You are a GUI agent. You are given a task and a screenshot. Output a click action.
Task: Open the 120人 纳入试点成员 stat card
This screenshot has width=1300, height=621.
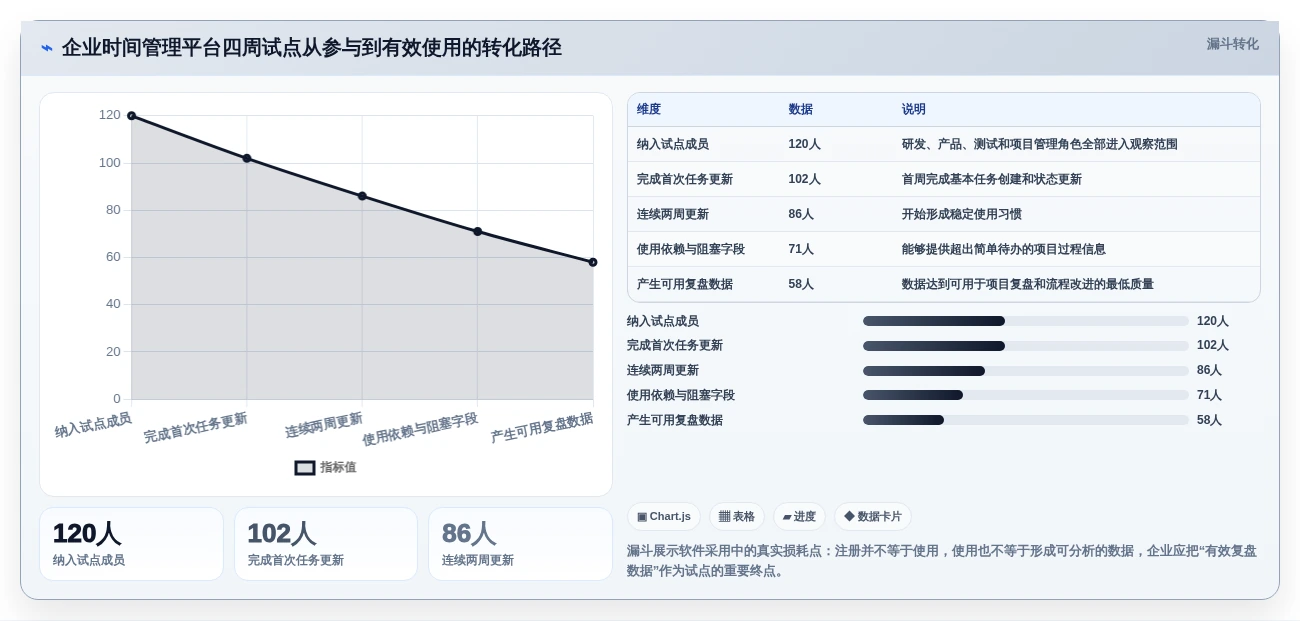131,544
